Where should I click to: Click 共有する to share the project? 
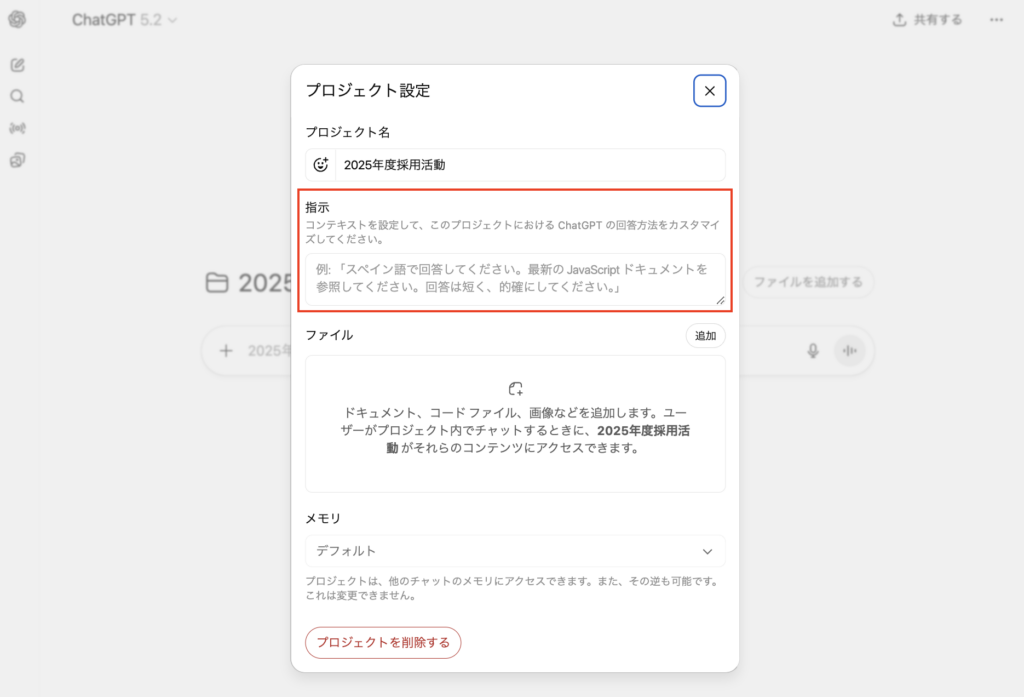coord(927,20)
